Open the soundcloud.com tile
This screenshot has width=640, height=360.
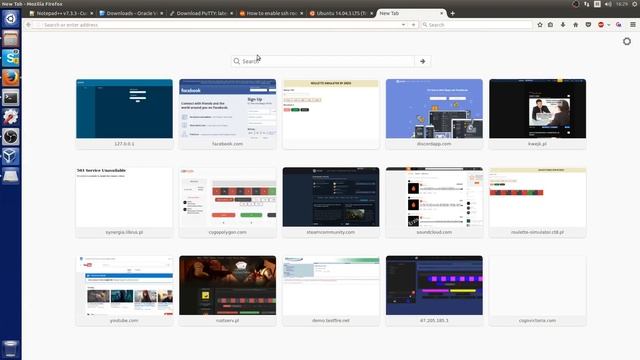coord(434,202)
